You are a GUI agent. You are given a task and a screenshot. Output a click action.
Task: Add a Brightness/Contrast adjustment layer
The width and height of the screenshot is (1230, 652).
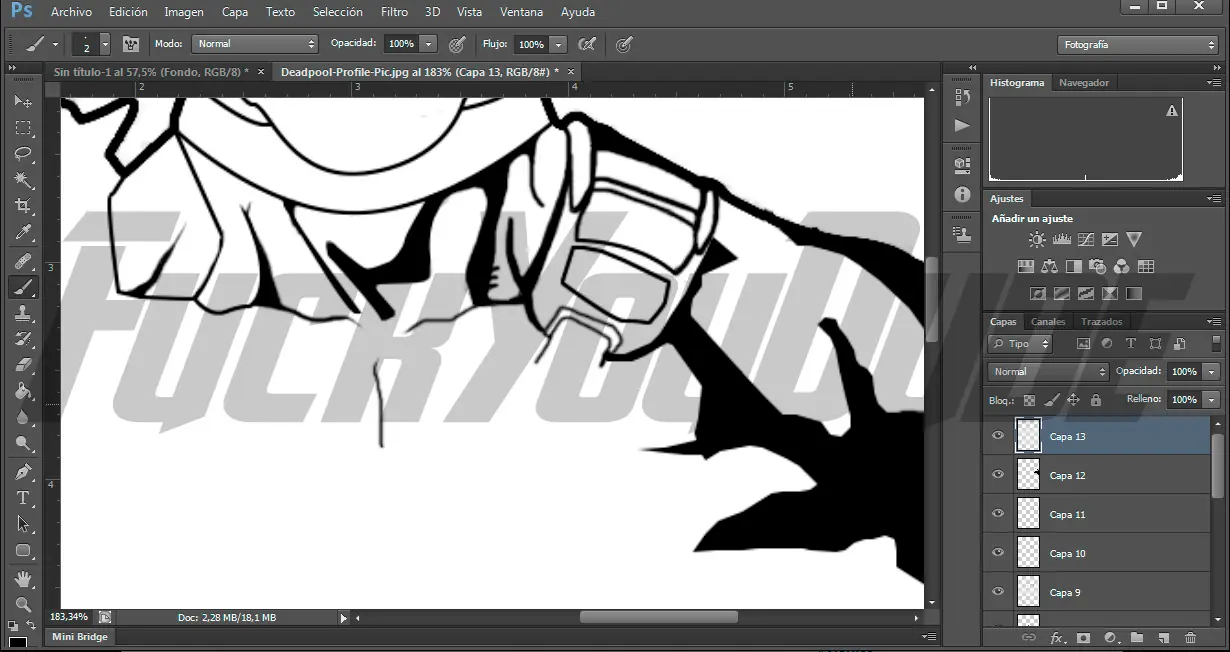[x=1036, y=239]
